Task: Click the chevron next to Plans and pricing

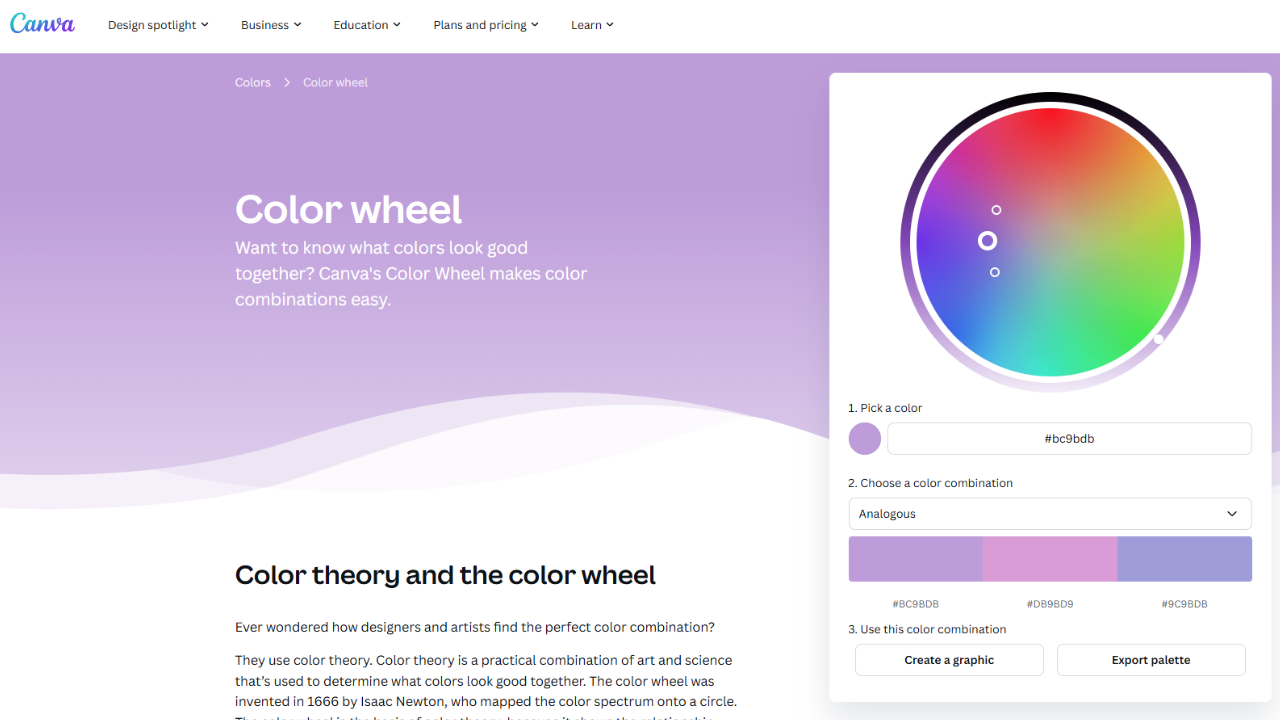Action: (x=535, y=25)
